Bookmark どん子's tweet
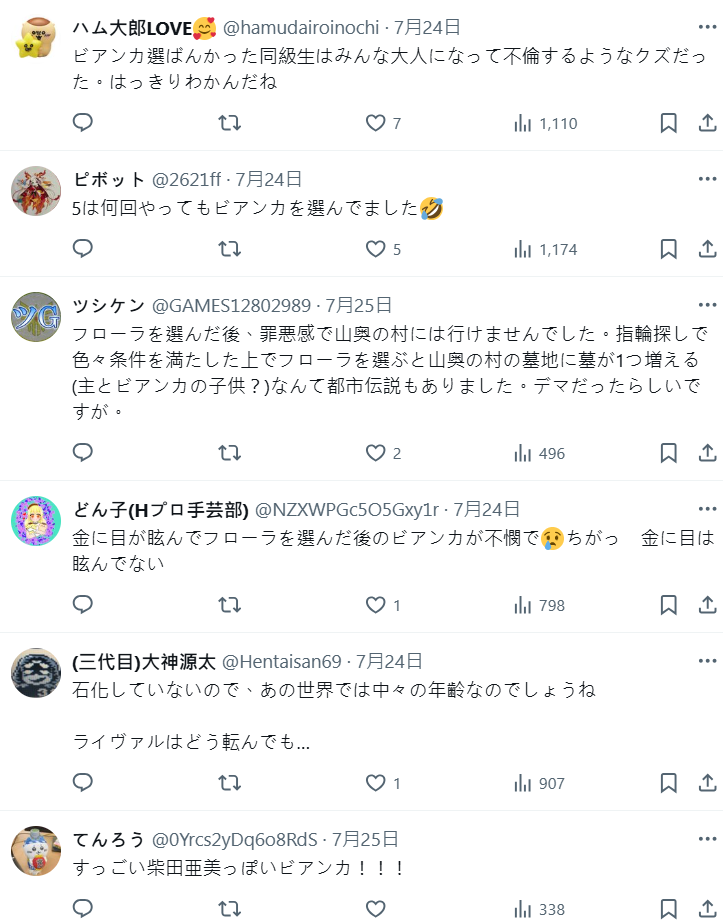Viewport: 723px width, 924px height. tap(669, 605)
